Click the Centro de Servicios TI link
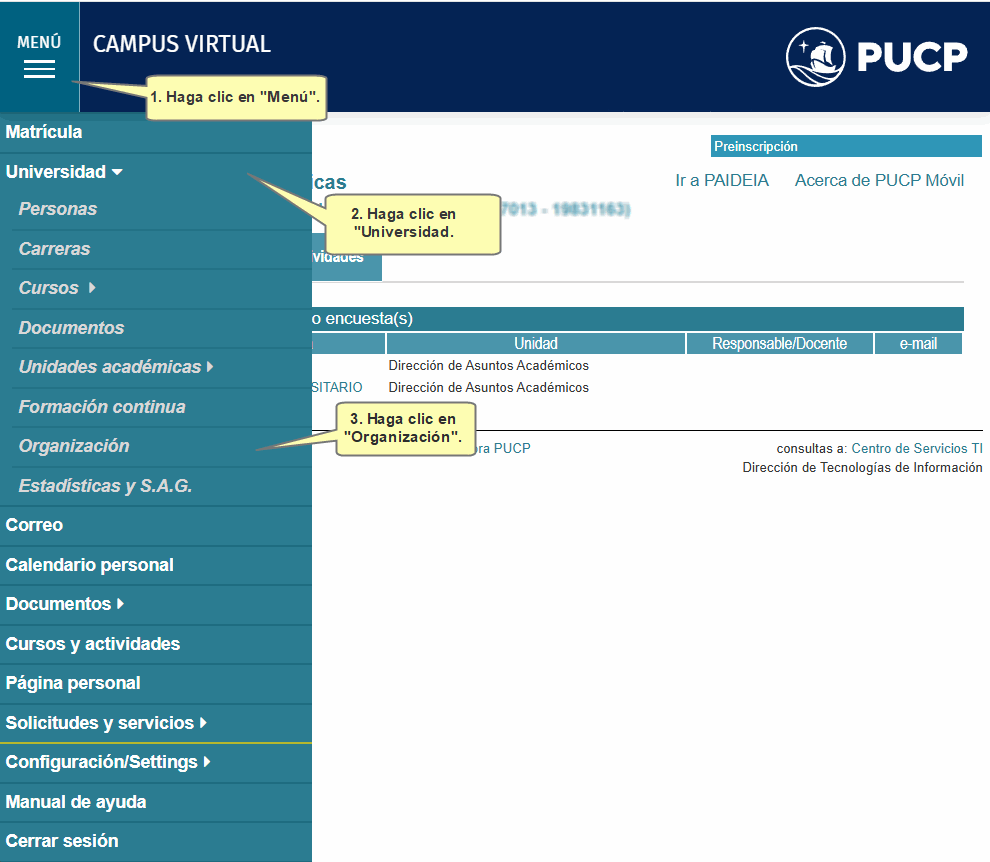Viewport: 990px width, 862px height. (x=916, y=449)
